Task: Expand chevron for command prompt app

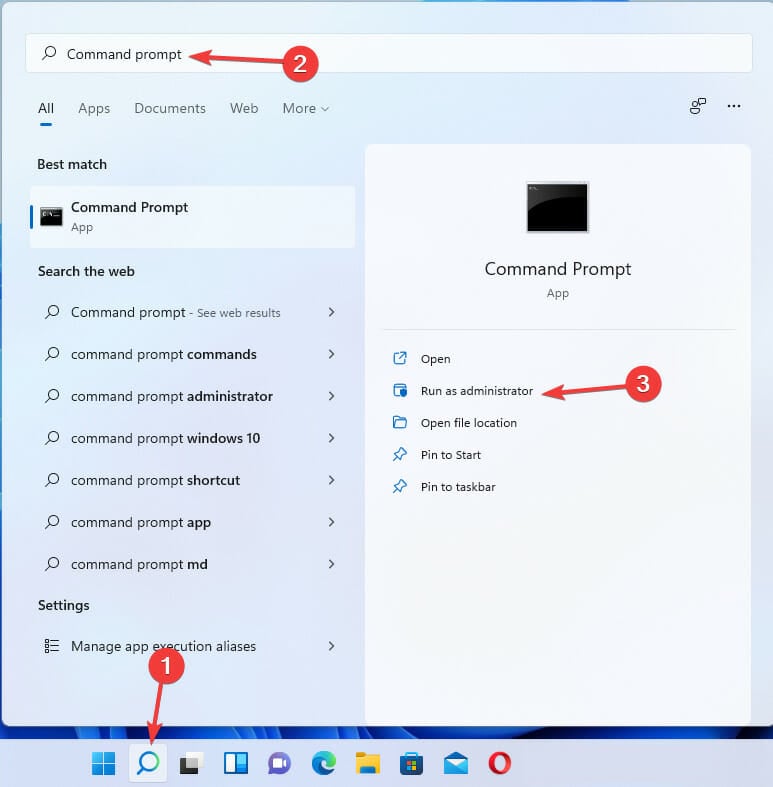Action: pyautogui.click(x=331, y=522)
